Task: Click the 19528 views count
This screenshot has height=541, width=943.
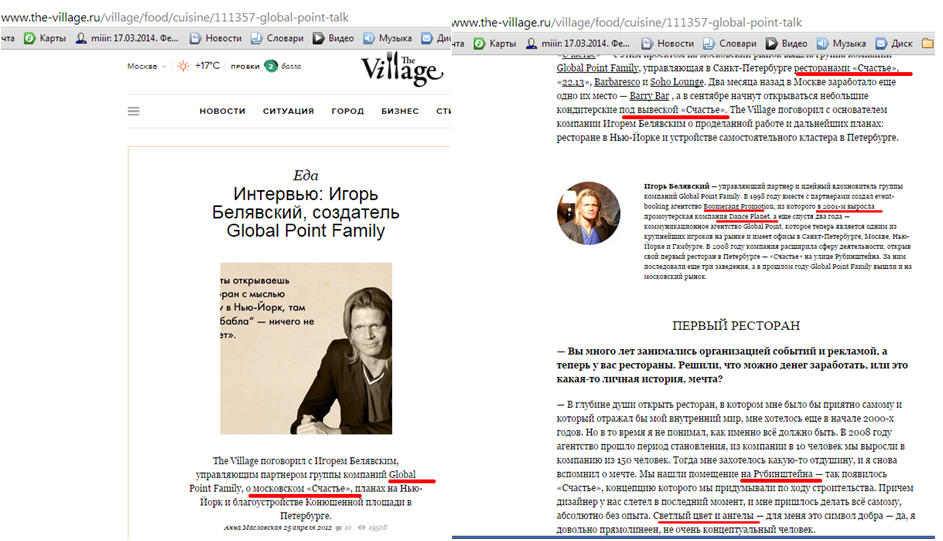Action: 378,528
